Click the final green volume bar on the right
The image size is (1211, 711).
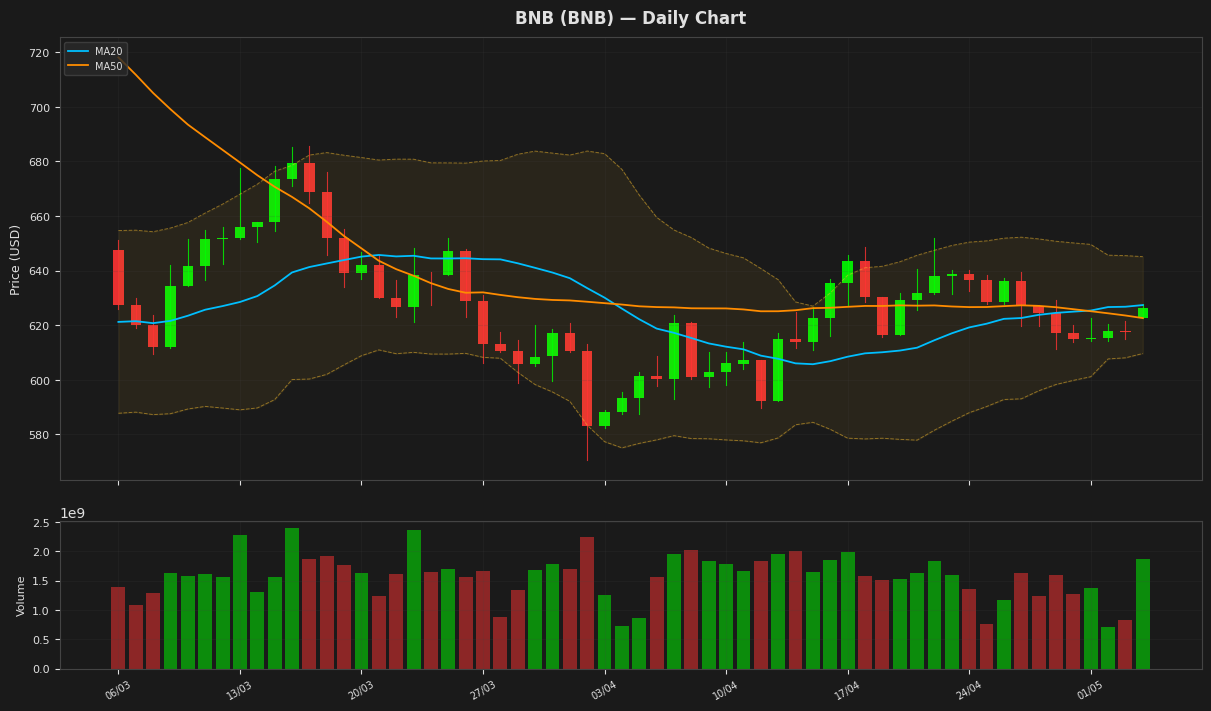(x=1143, y=614)
